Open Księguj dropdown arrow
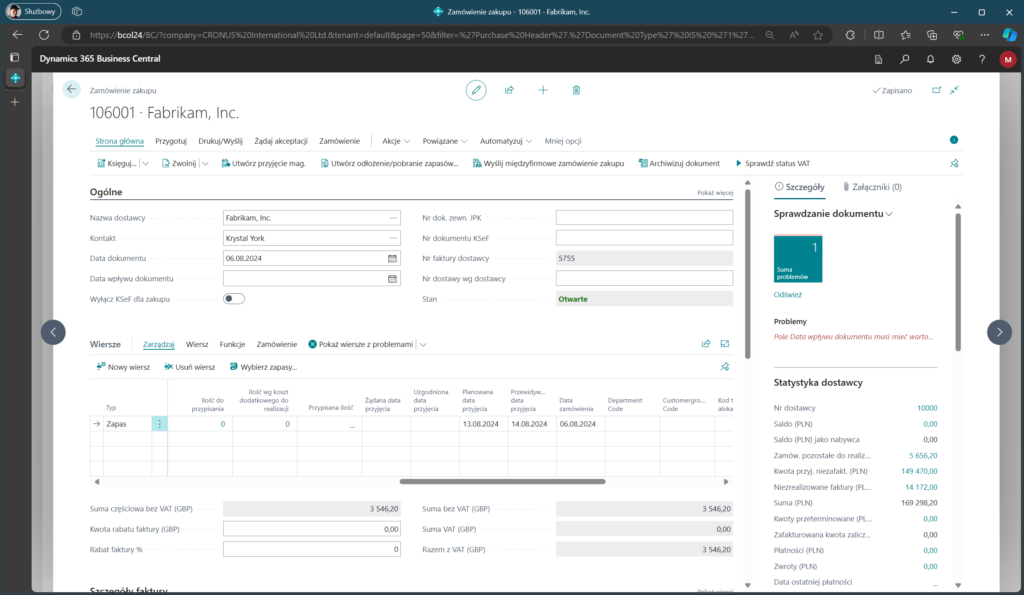The image size is (1024, 595). point(146,163)
